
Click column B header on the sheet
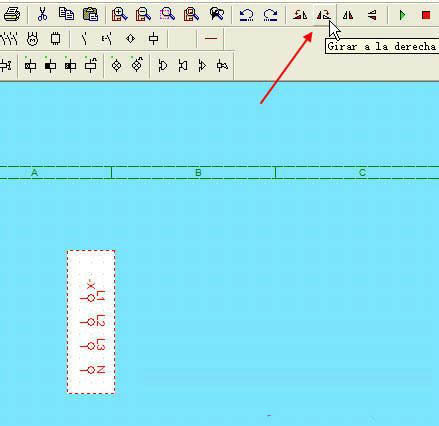tap(198, 173)
